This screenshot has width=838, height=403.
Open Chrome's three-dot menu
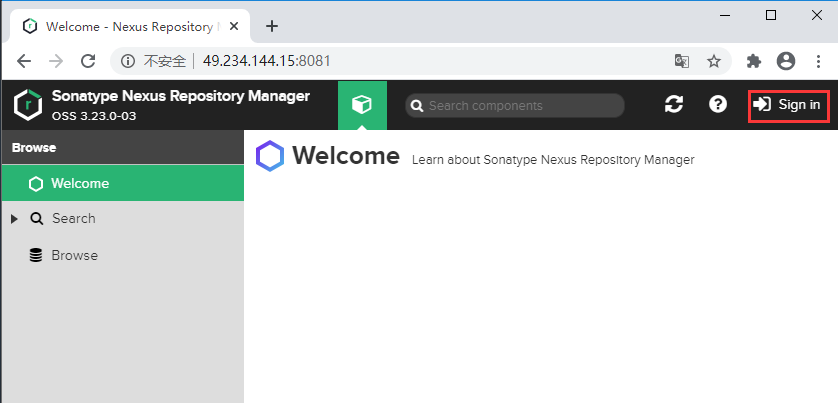coord(817,61)
